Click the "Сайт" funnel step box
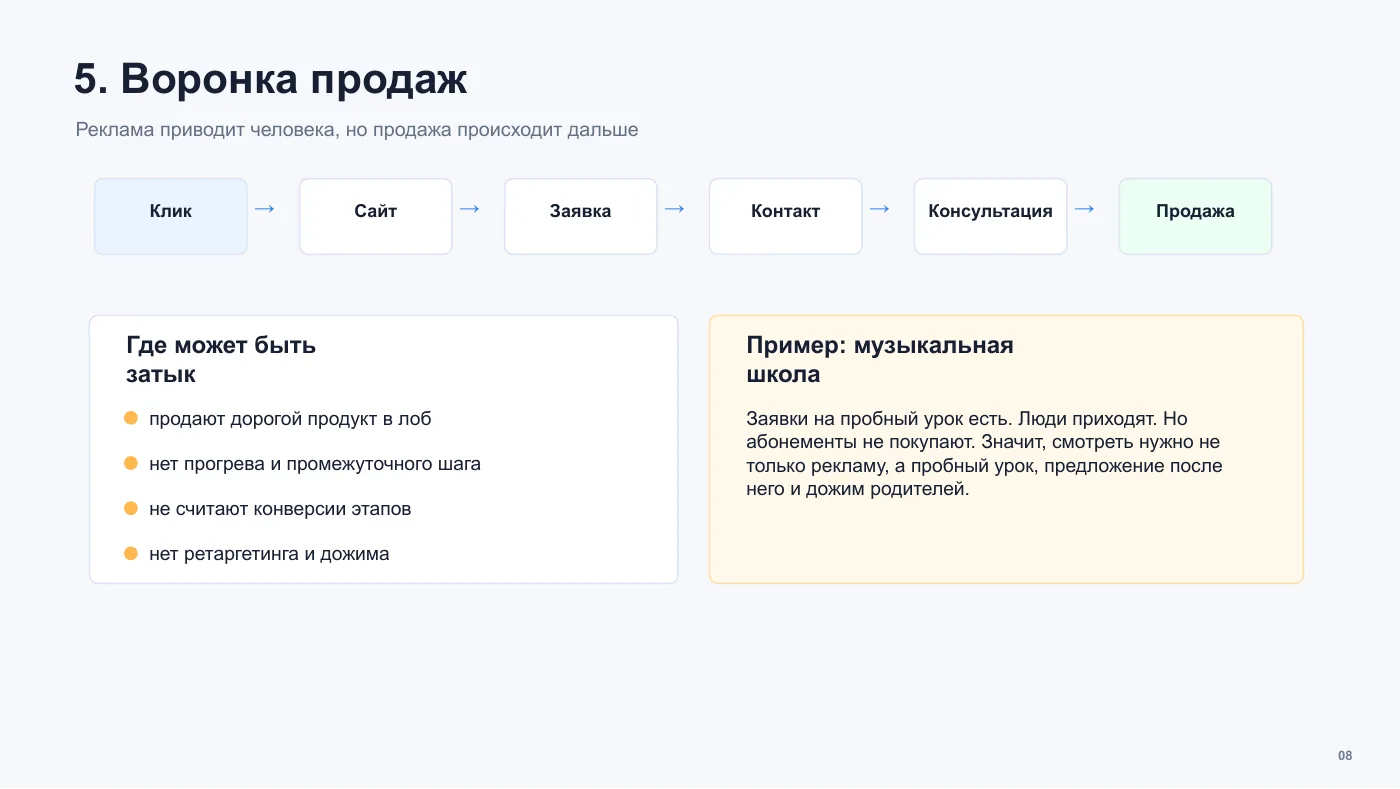 click(376, 216)
